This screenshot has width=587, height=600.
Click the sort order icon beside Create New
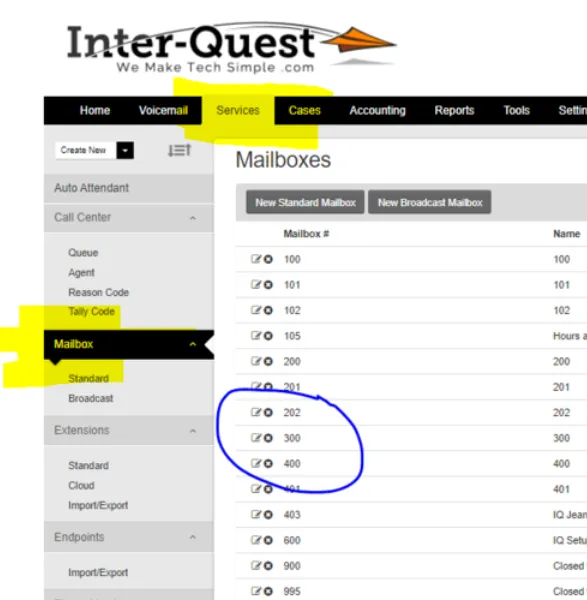coord(179,150)
